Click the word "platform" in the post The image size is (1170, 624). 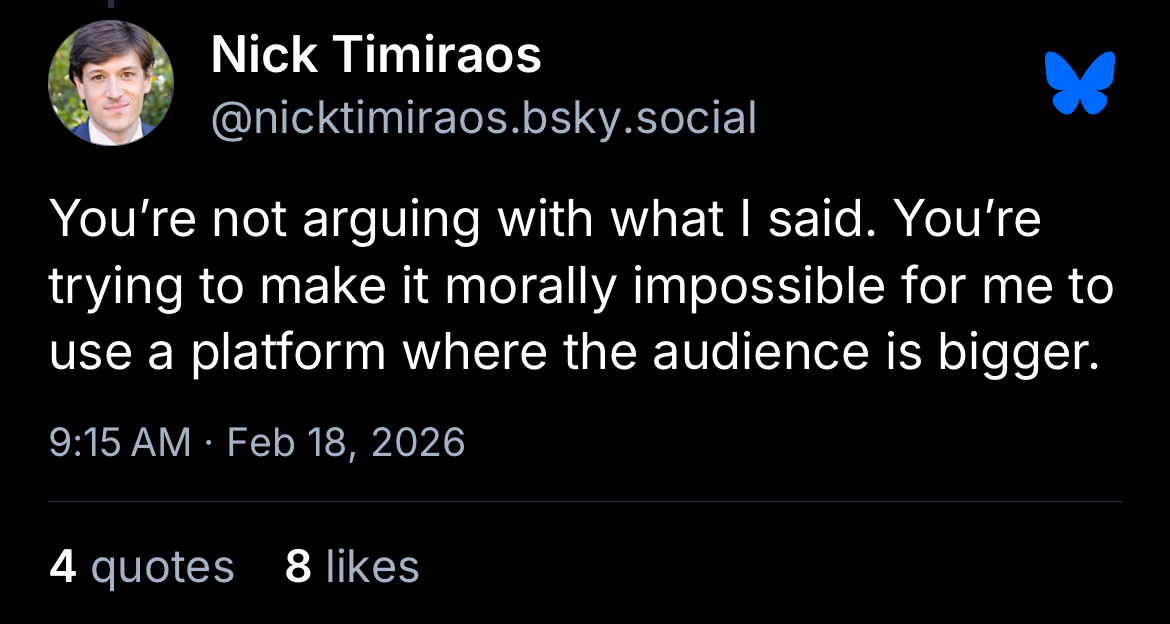click(x=288, y=354)
